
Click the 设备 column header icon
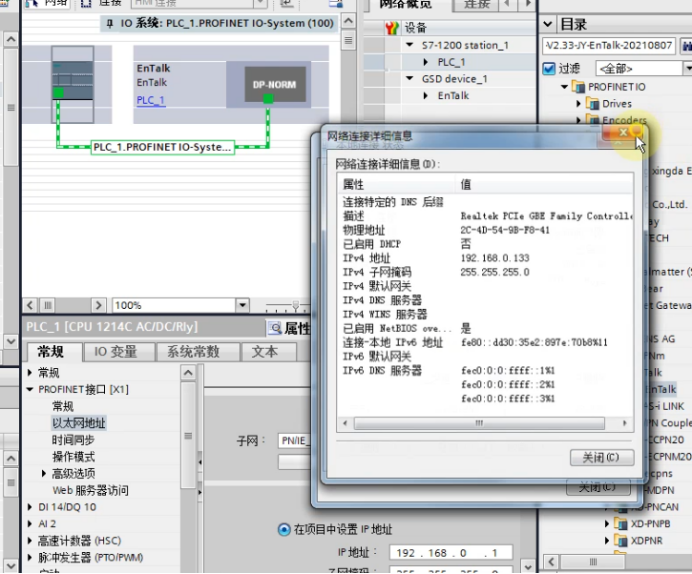pos(392,28)
